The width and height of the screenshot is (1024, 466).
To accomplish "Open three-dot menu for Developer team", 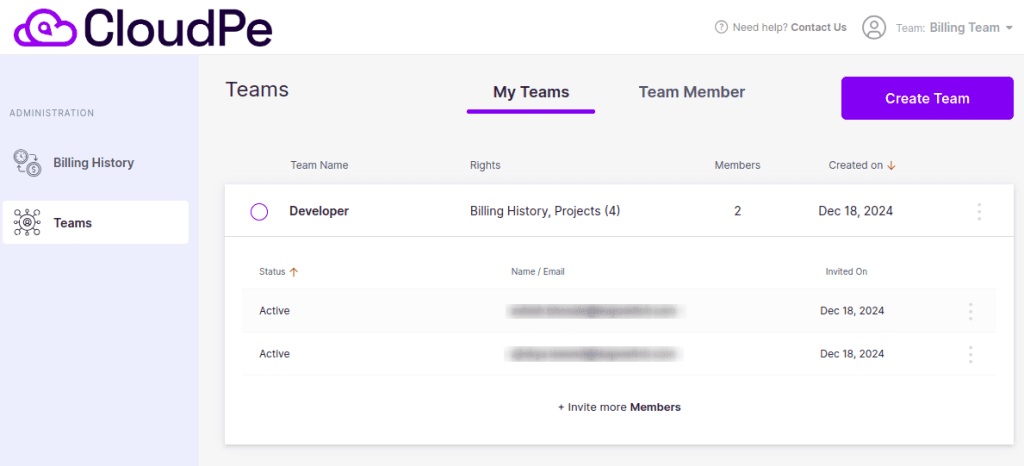I will click(x=978, y=211).
